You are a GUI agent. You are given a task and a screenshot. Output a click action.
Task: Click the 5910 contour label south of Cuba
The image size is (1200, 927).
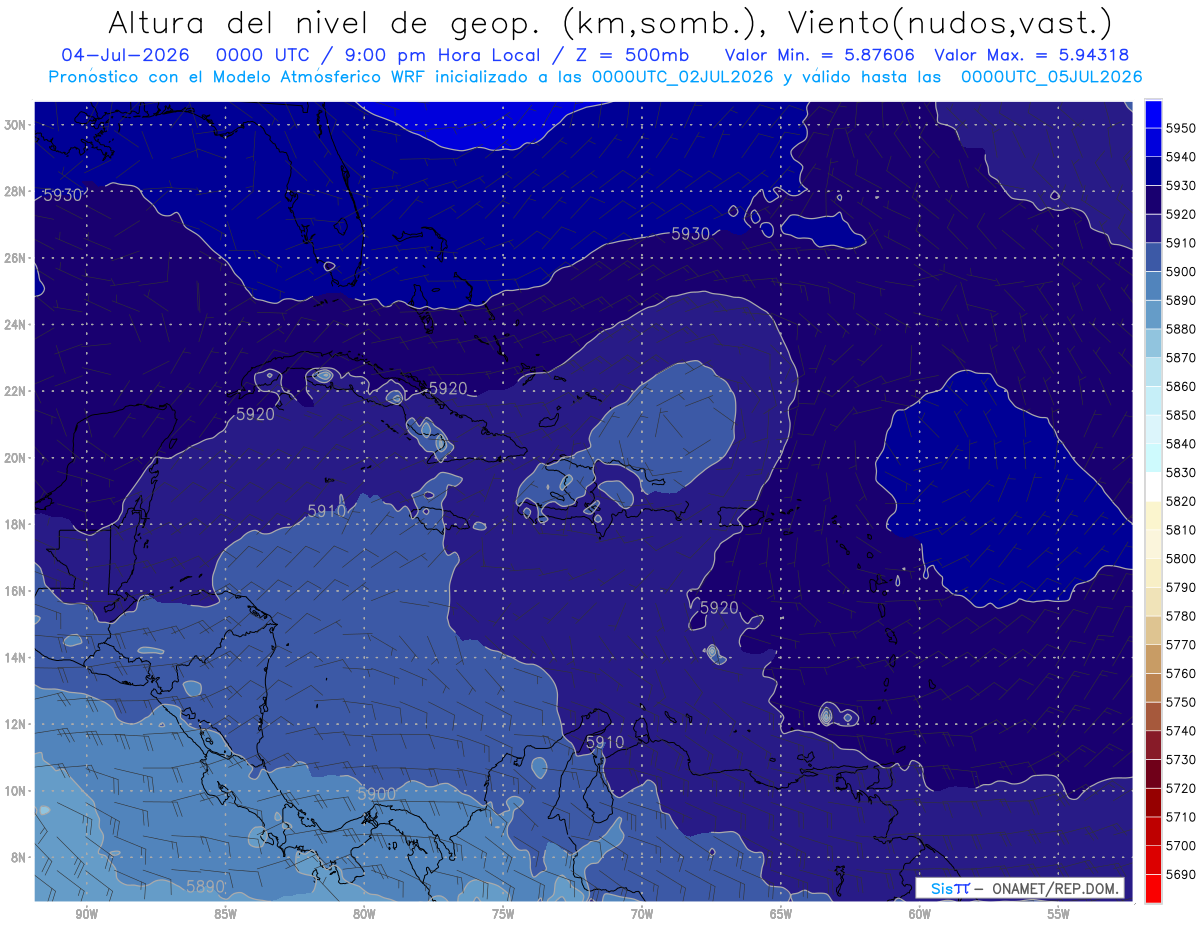[326, 511]
